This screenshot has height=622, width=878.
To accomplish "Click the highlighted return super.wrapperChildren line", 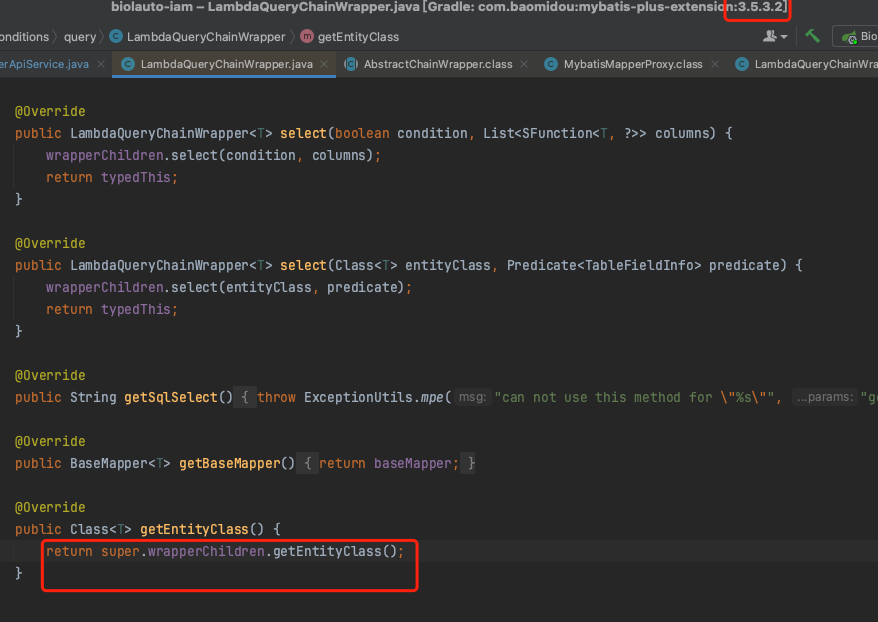I will [x=229, y=551].
